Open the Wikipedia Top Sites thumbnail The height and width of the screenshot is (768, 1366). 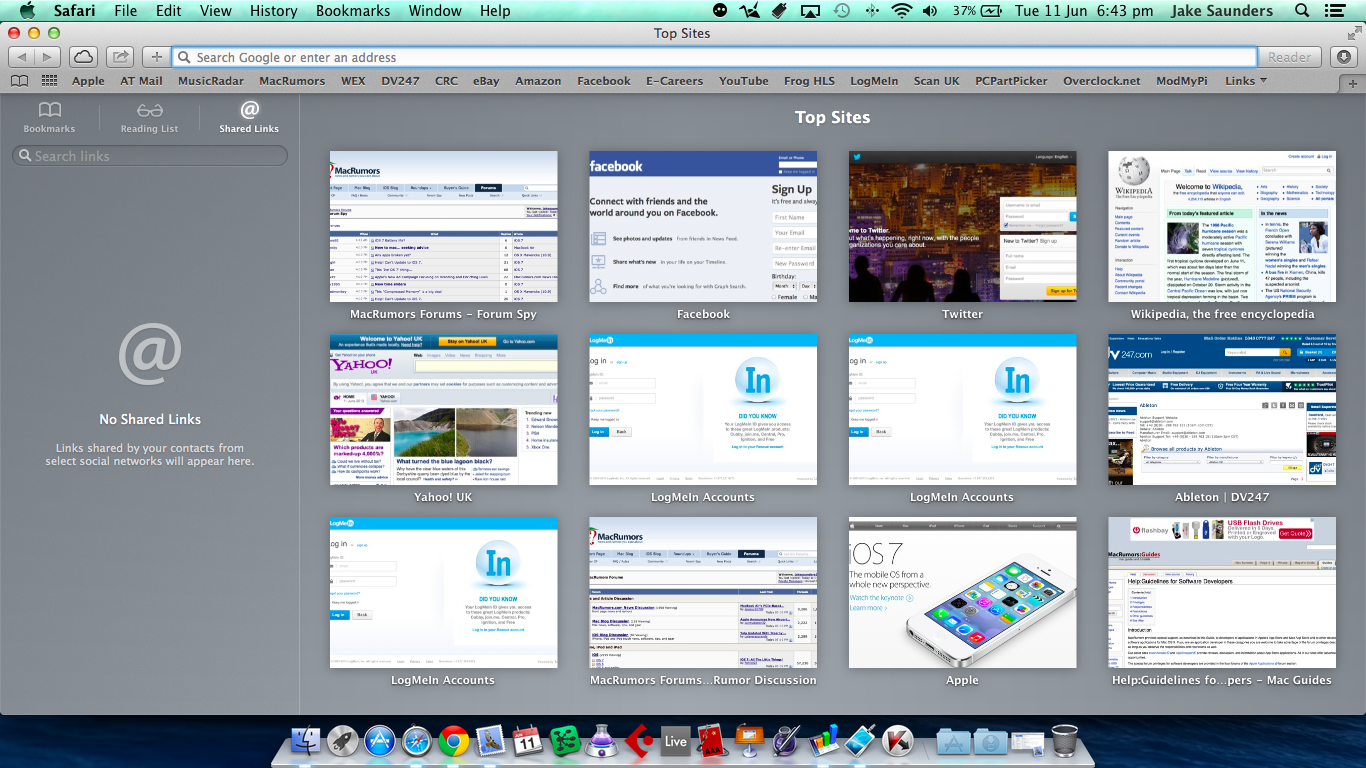(x=1222, y=227)
